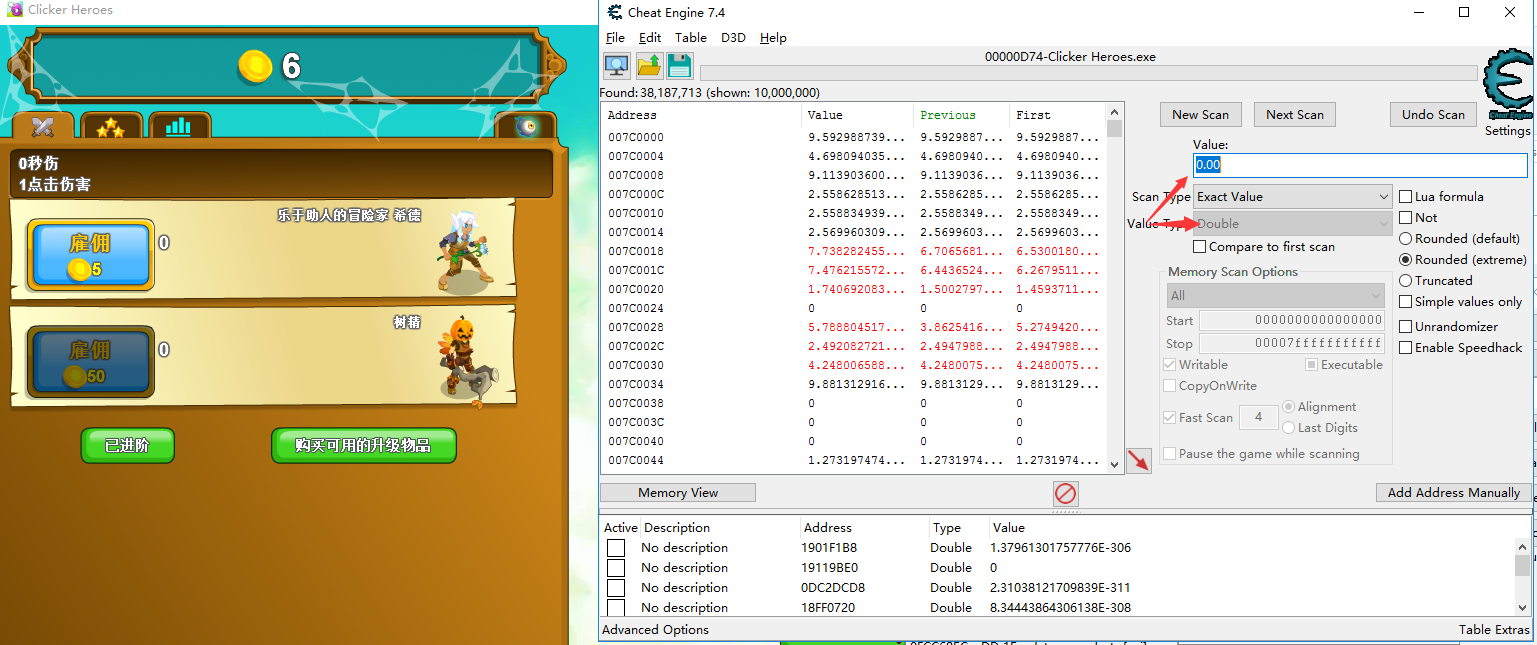Activate checkbox for address 1901F1B8
Screen dimensions: 1537x645
pos(616,548)
